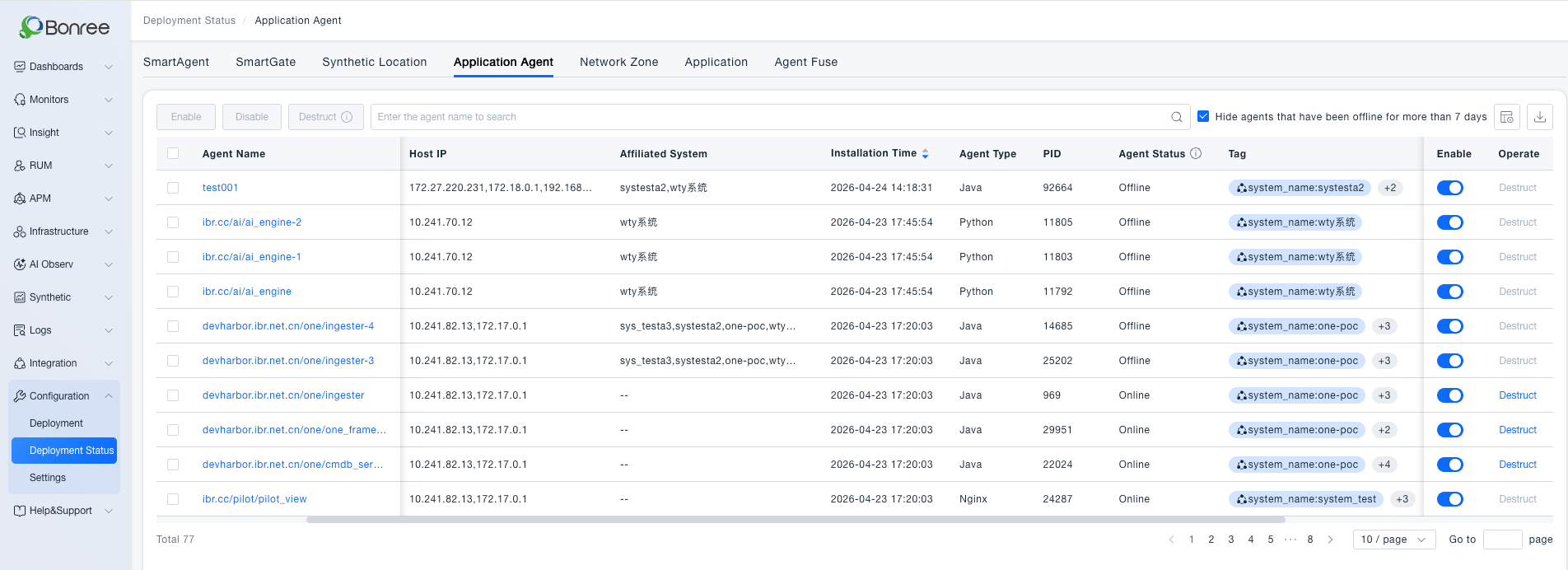
Task: Open the Deployment submenu item
Action: click(x=56, y=423)
